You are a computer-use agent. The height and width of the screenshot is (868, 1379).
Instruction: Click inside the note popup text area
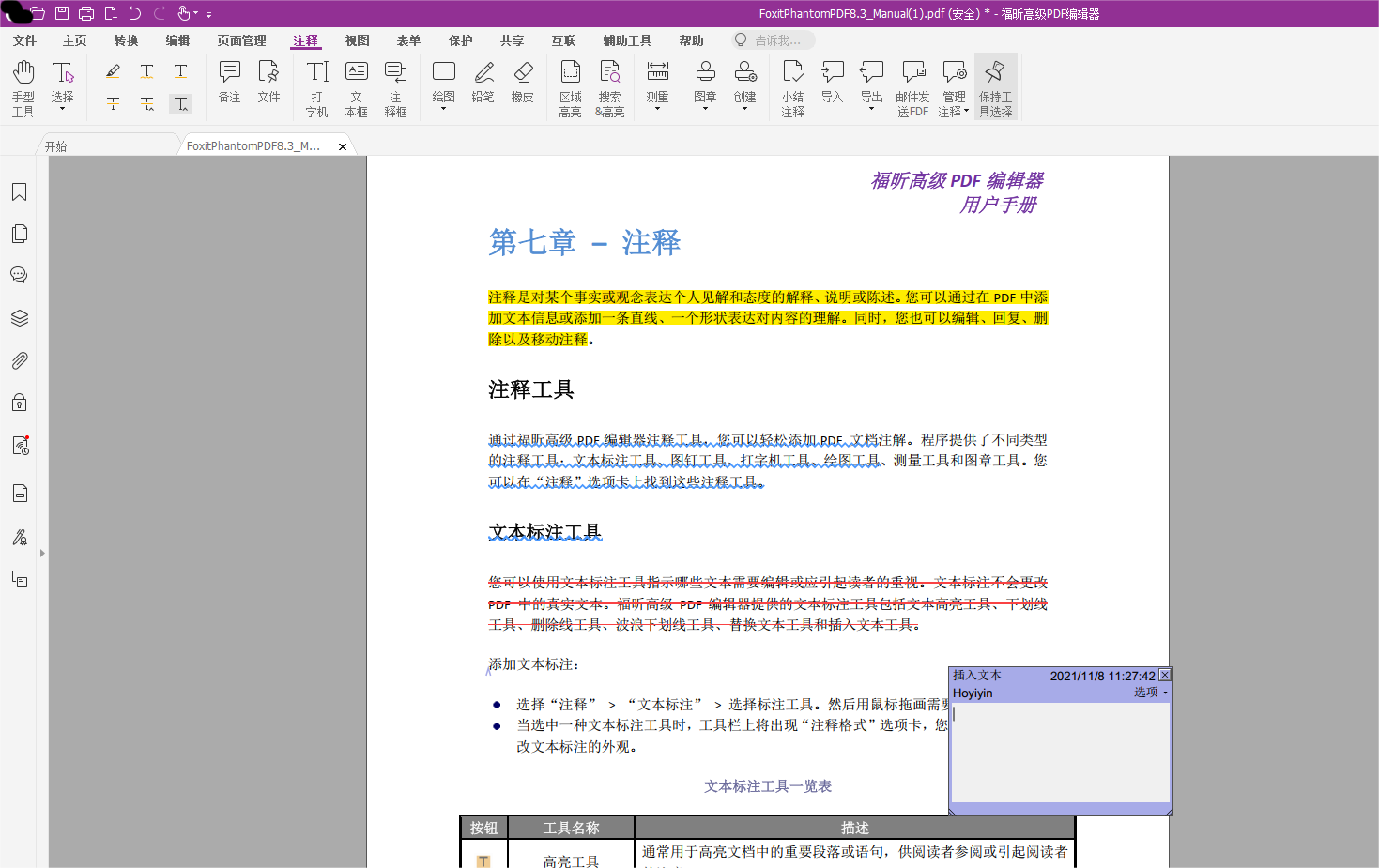pyautogui.click(x=1061, y=753)
